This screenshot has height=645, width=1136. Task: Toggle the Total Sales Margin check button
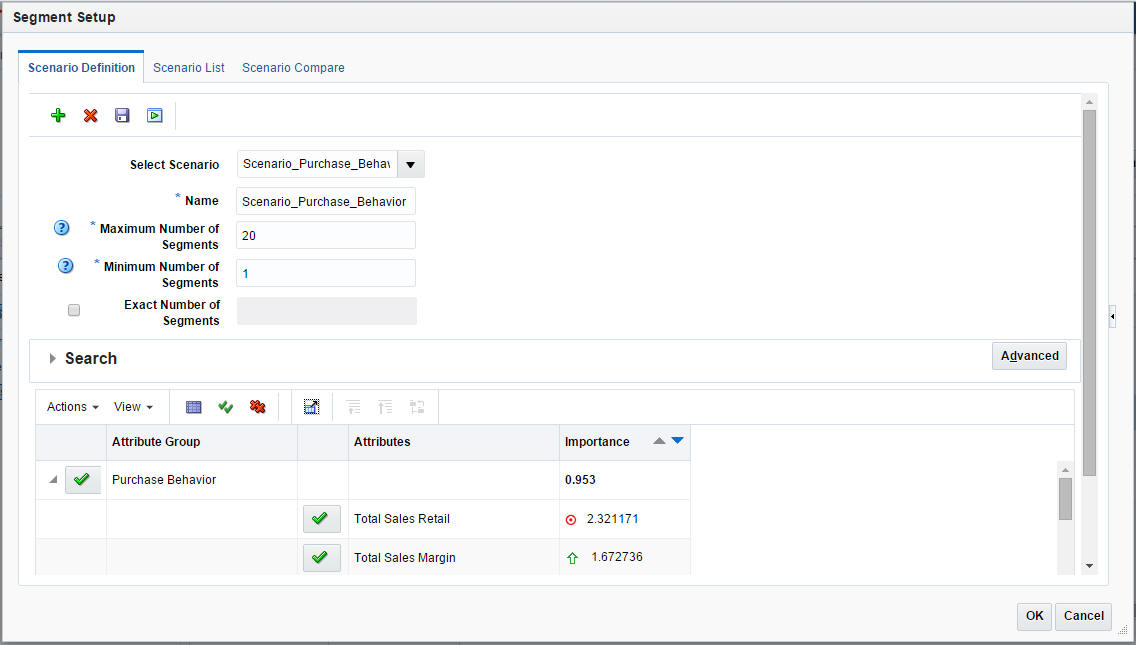(322, 558)
